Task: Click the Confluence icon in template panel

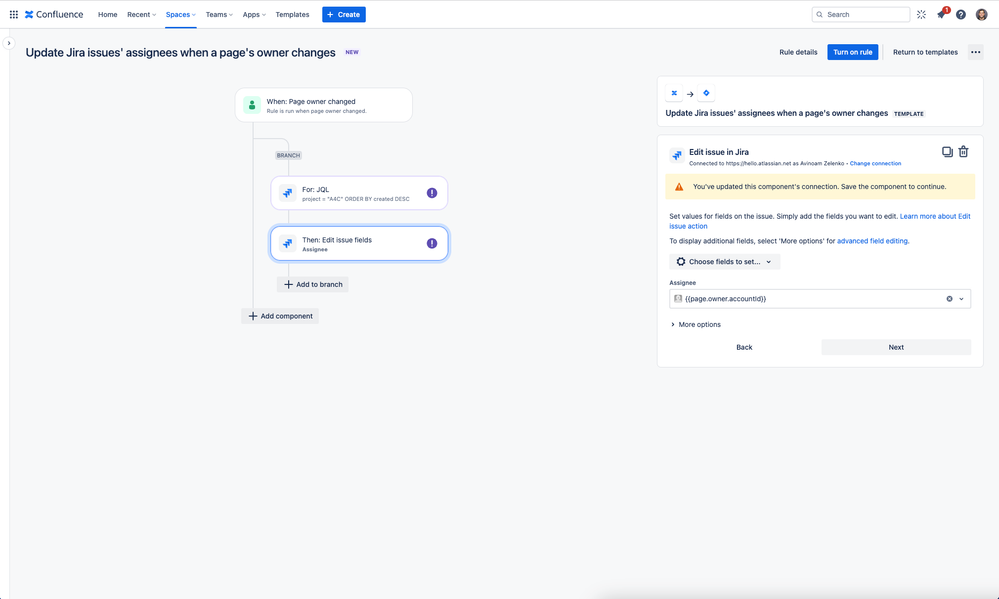Action: tap(674, 93)
